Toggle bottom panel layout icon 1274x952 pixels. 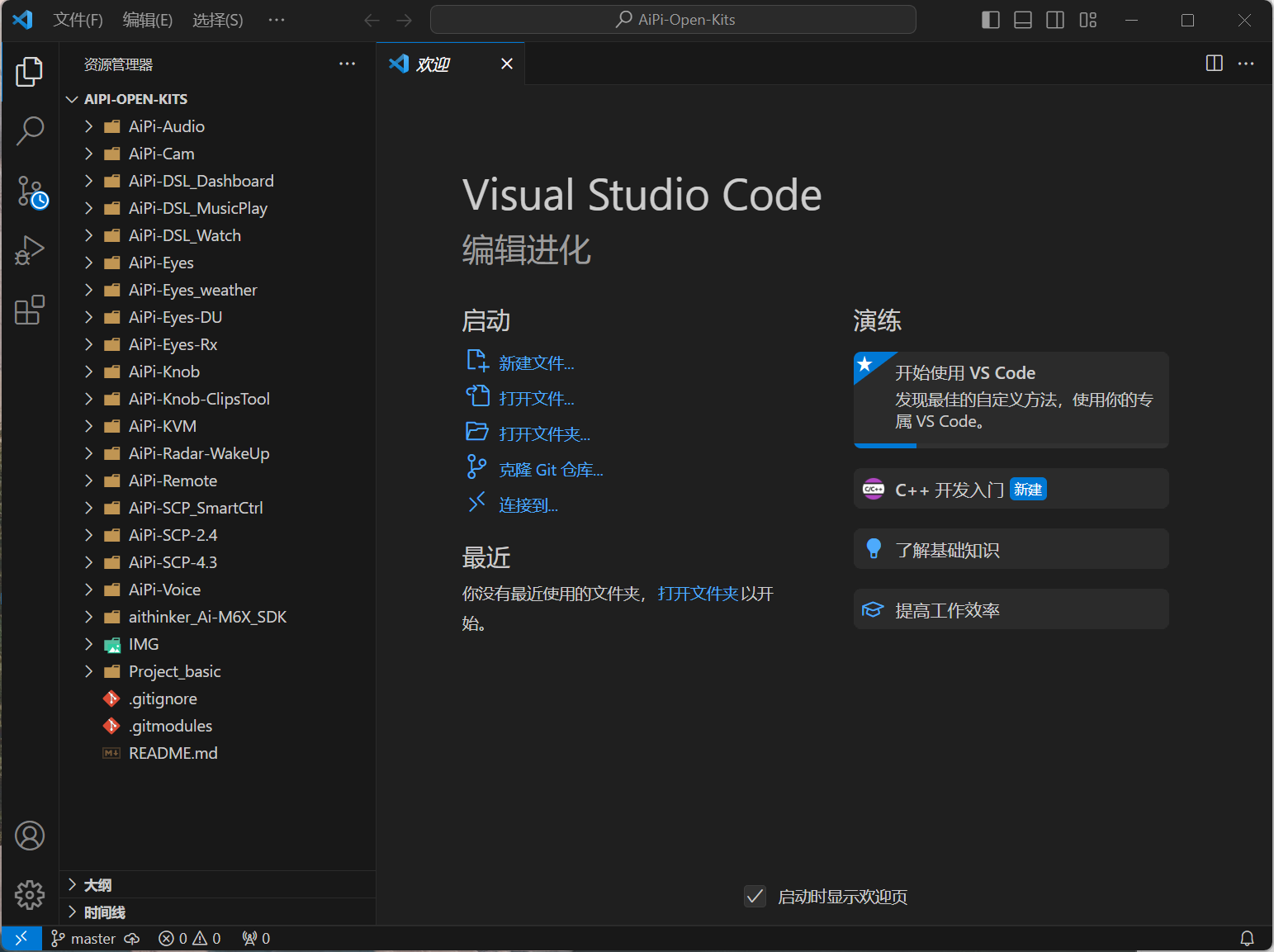tap(1023, 20)
